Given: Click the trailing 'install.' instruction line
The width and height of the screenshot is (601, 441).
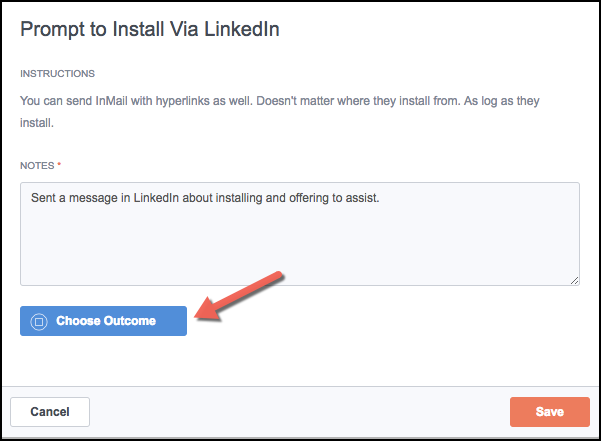Looking at the screenshot, I should (x=37, y=123).
